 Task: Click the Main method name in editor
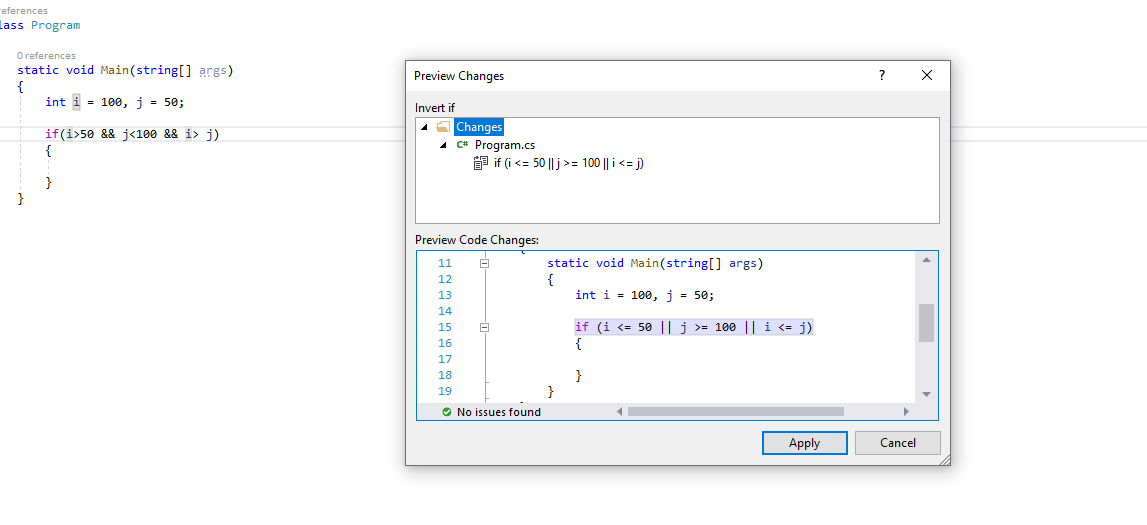pyautogui.click(x=114, y=70)
